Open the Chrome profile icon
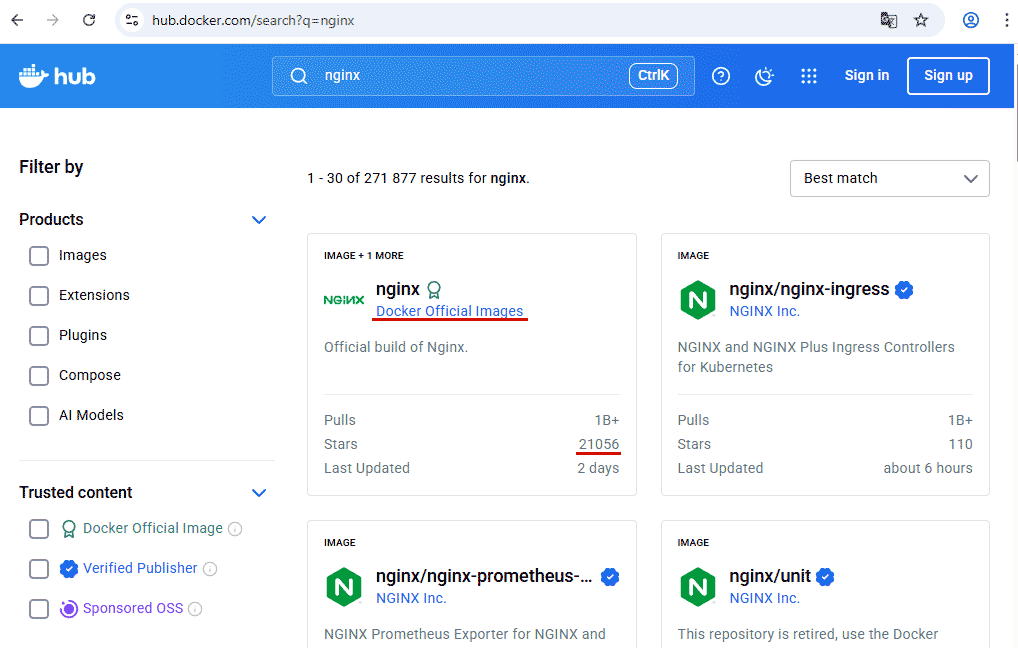Screen dimensions: 1018x648 (x=970, y=20)
